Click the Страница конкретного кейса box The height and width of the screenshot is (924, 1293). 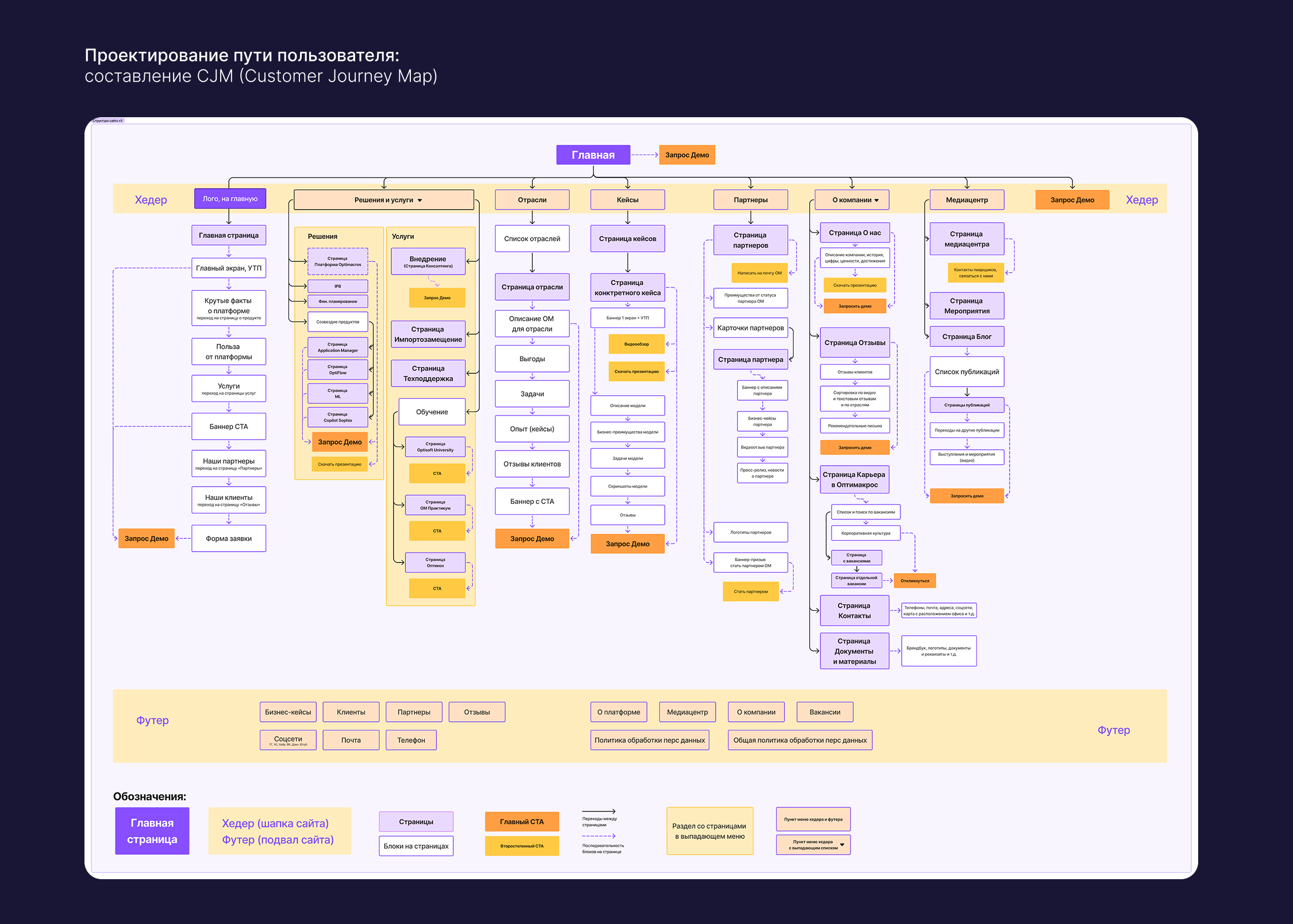pos(628,287)
